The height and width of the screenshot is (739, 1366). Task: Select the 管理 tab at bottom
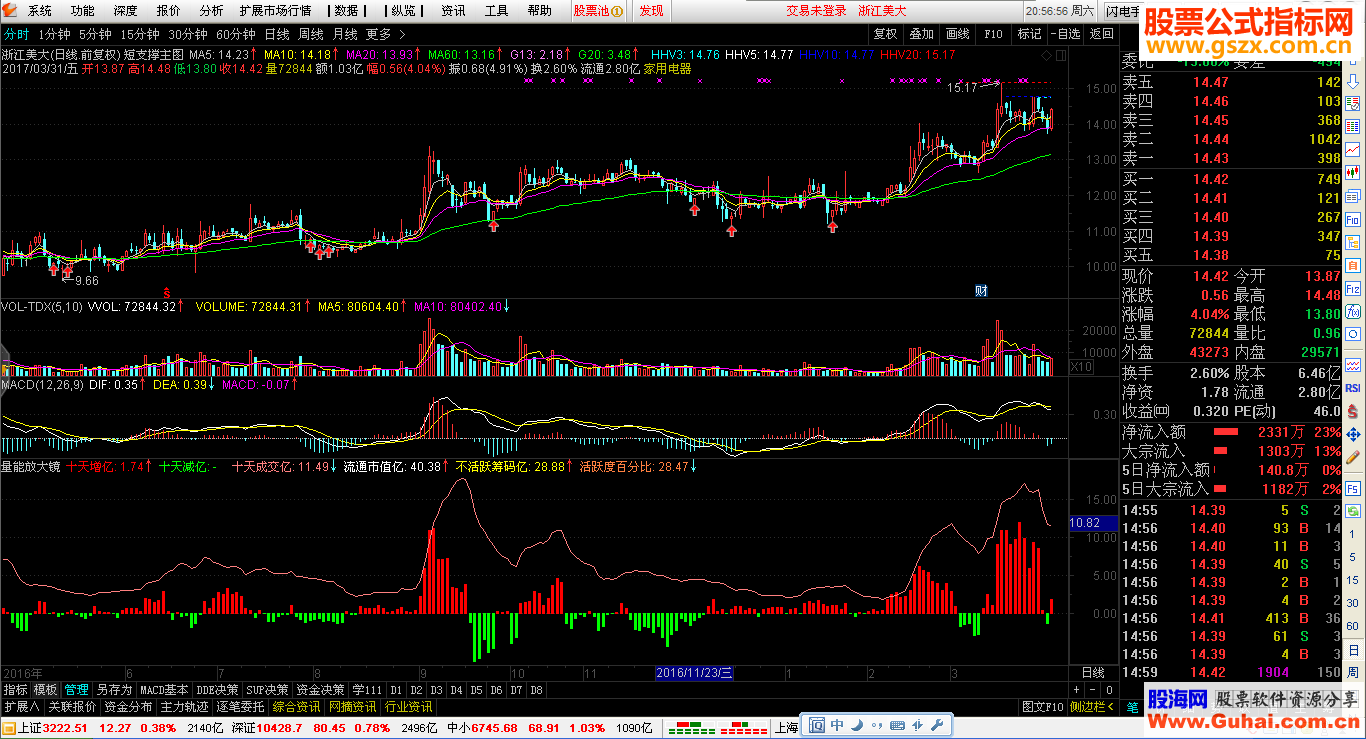click(x=76, y=690)
